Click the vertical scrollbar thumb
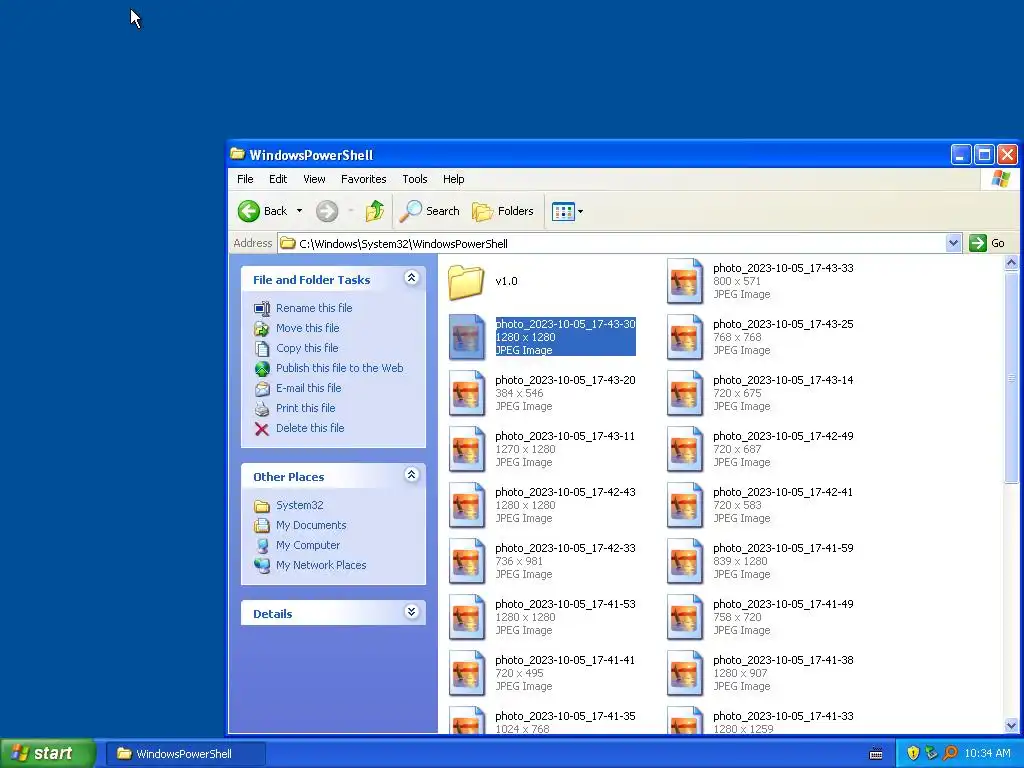1024x768 pixels. [x=1011, y=377]
